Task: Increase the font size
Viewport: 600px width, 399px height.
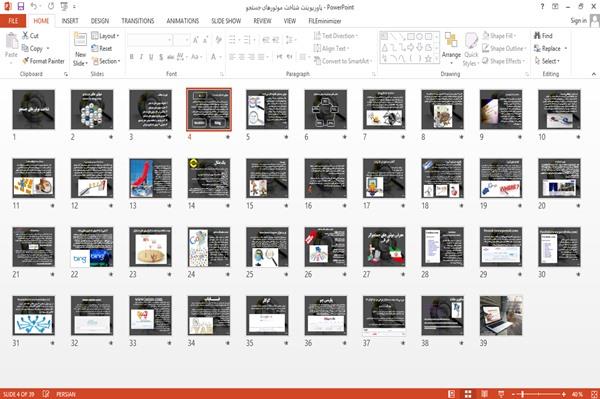Action: click(196, 40)
